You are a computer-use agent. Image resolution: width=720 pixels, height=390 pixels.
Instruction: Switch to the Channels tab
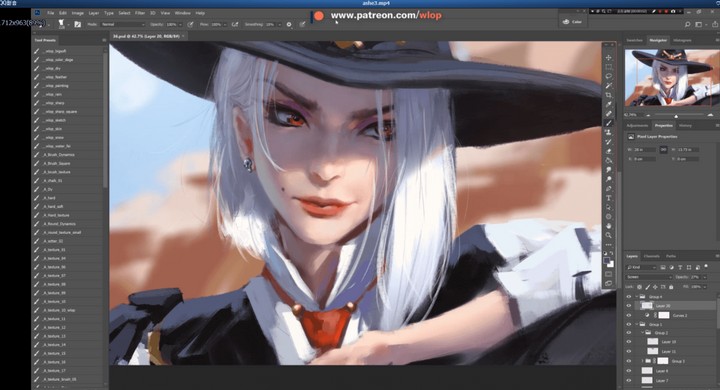[x=652, y=256]
